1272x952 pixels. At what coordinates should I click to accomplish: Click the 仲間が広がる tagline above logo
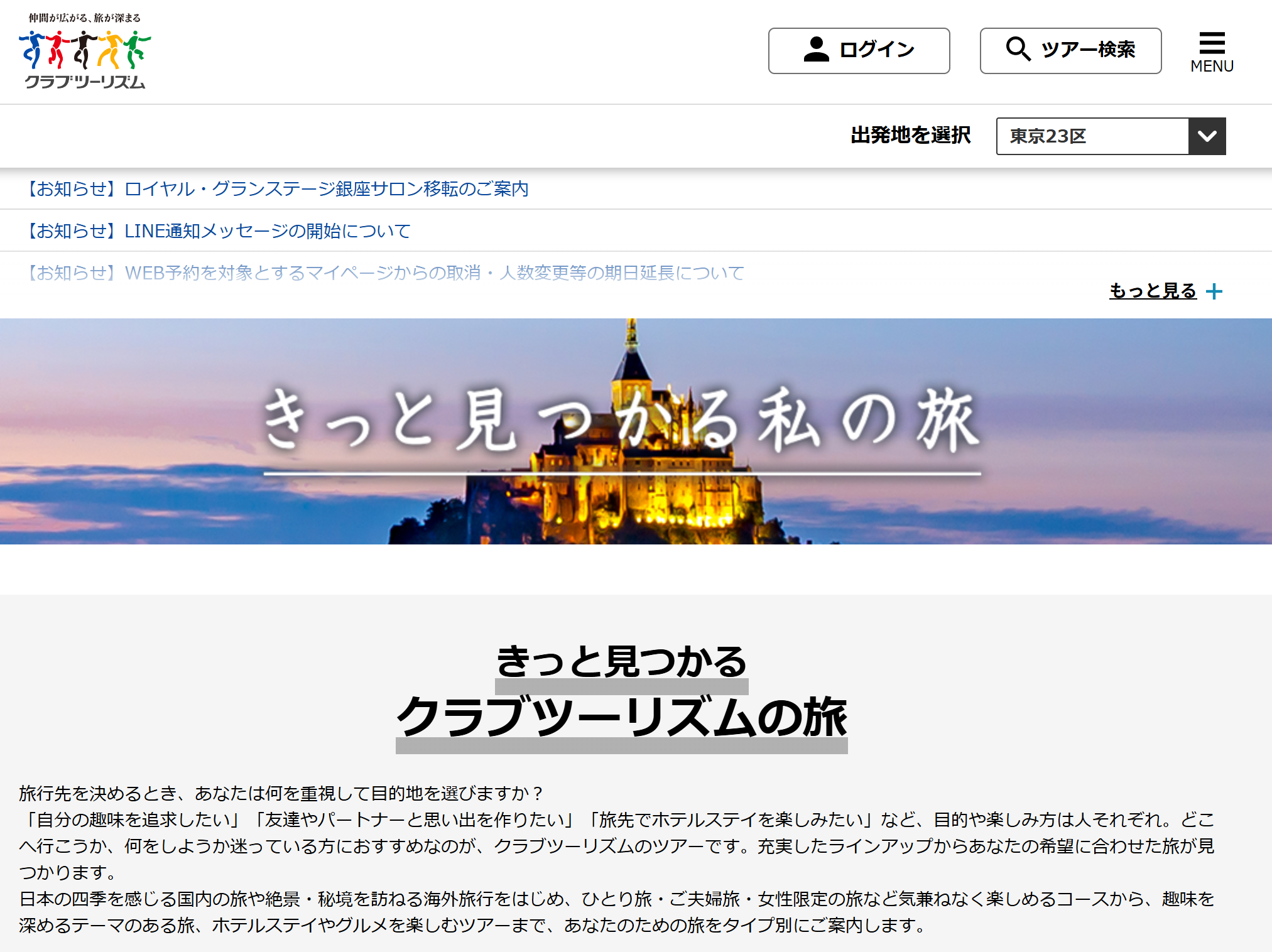tap(85, 18)
